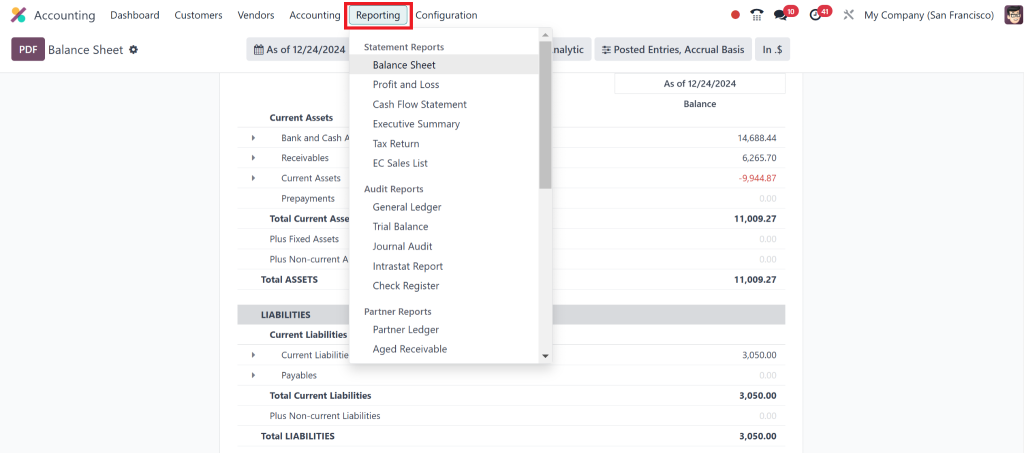Open the Cash Flow Statement report

click(x=444, y=104)
